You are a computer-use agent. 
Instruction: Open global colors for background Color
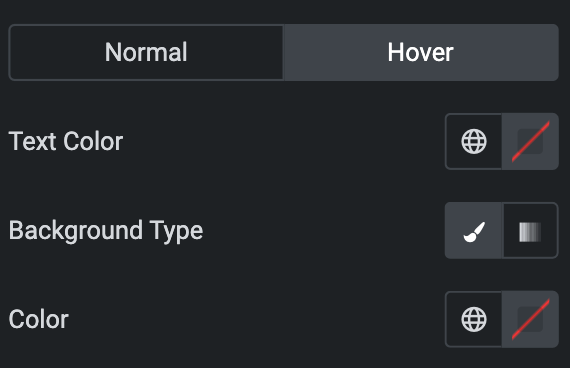point(474,319)
